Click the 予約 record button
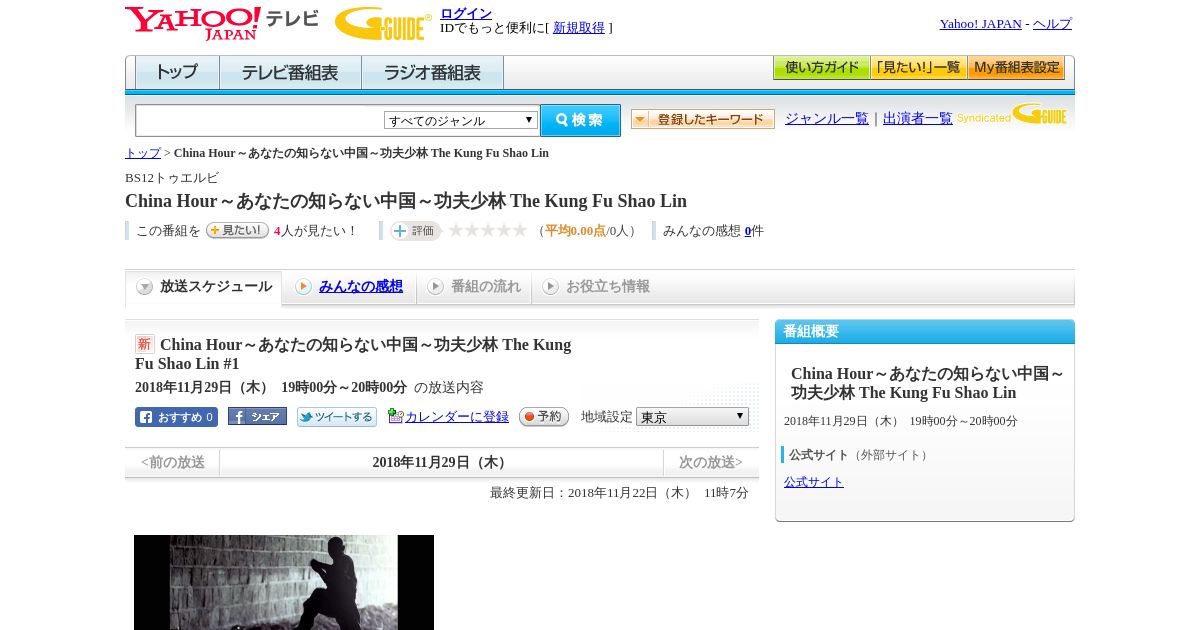This screenshot has width=1200, height=630. (x=544, y=417)
